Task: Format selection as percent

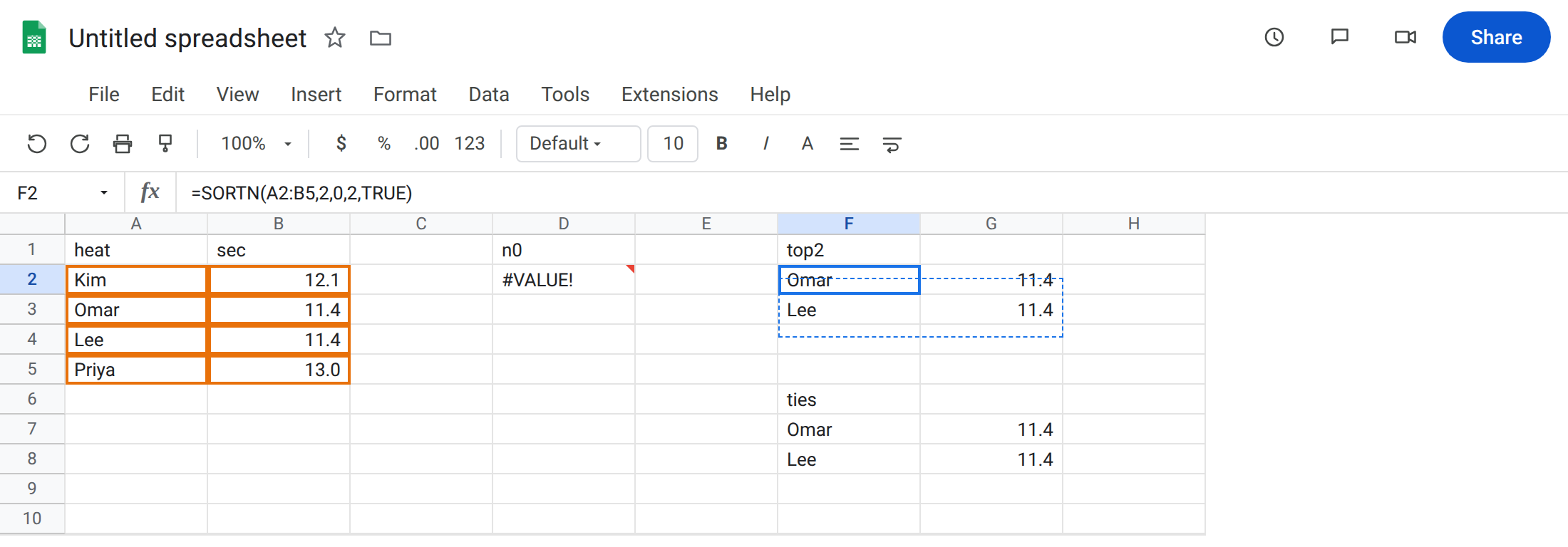Action: pyautogui.click(x=384, y=144)
